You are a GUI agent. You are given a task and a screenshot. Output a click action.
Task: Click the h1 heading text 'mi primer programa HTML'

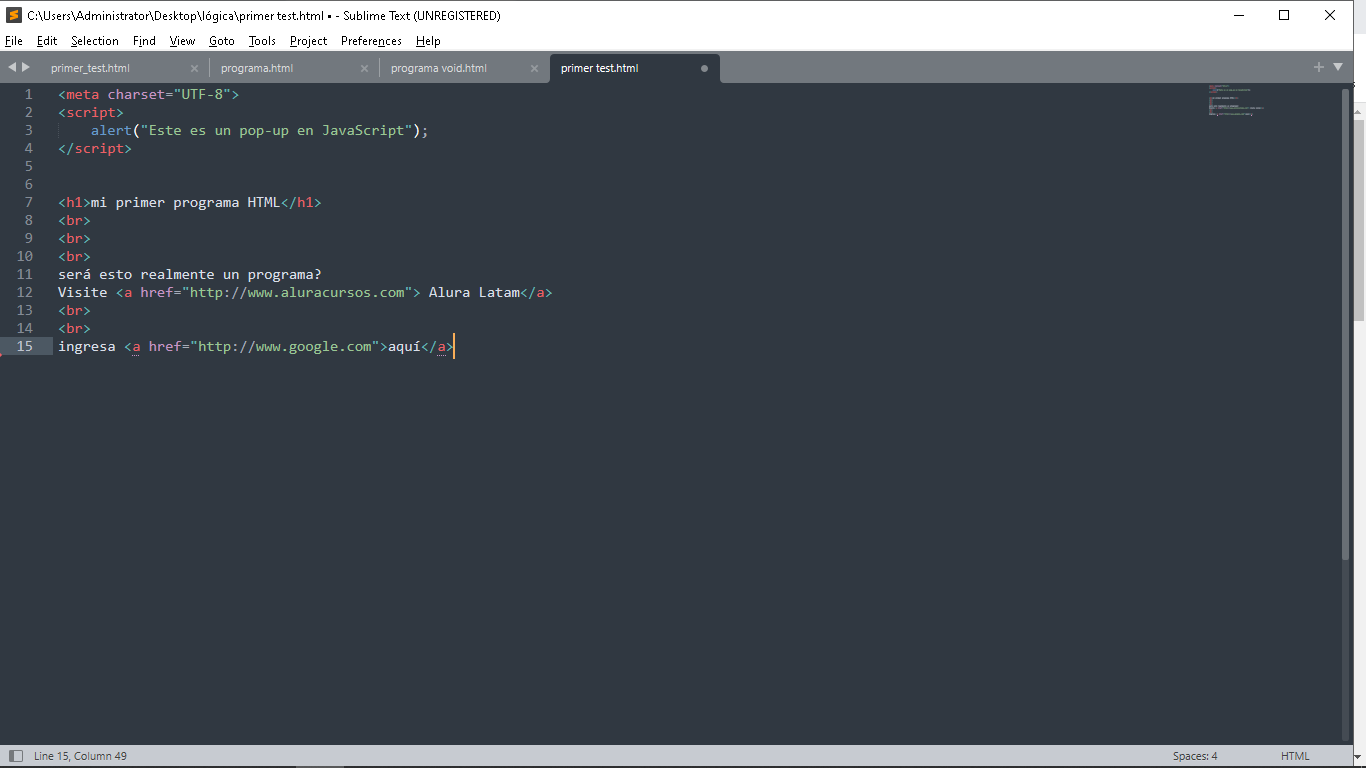coord(186,202)
